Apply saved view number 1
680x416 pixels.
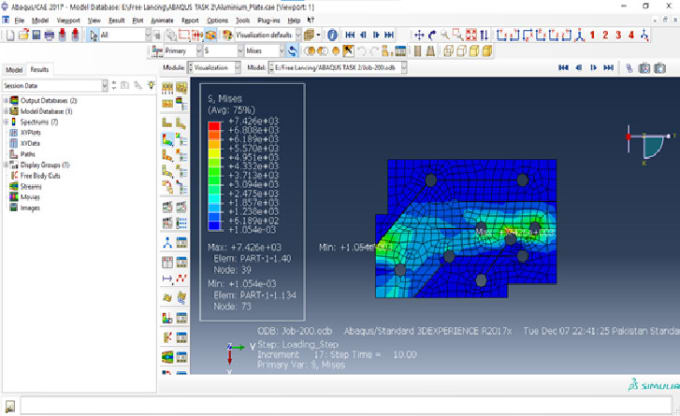[592, 35]
